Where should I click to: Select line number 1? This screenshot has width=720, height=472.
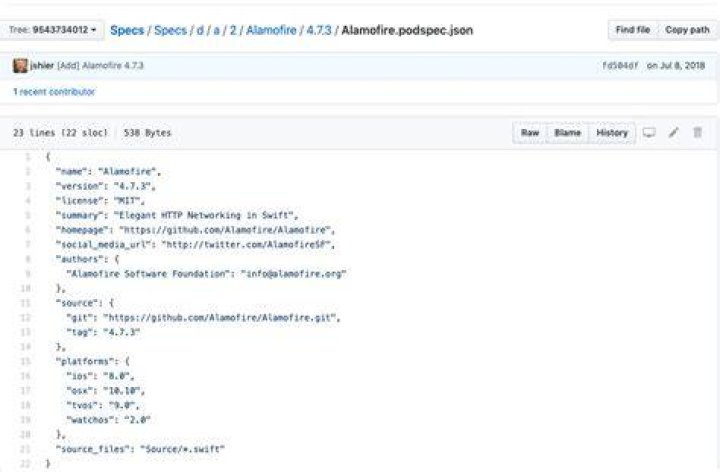coord(28,157)
